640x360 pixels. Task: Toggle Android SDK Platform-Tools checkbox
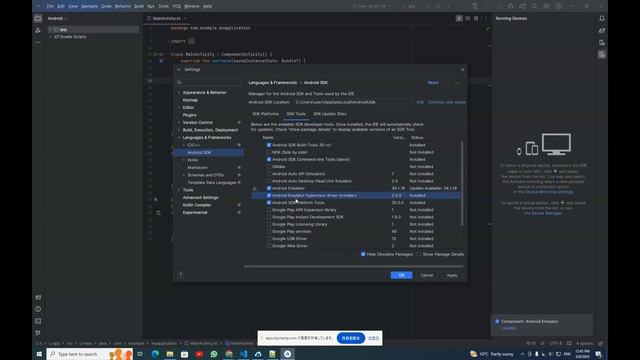coord(269,202)
